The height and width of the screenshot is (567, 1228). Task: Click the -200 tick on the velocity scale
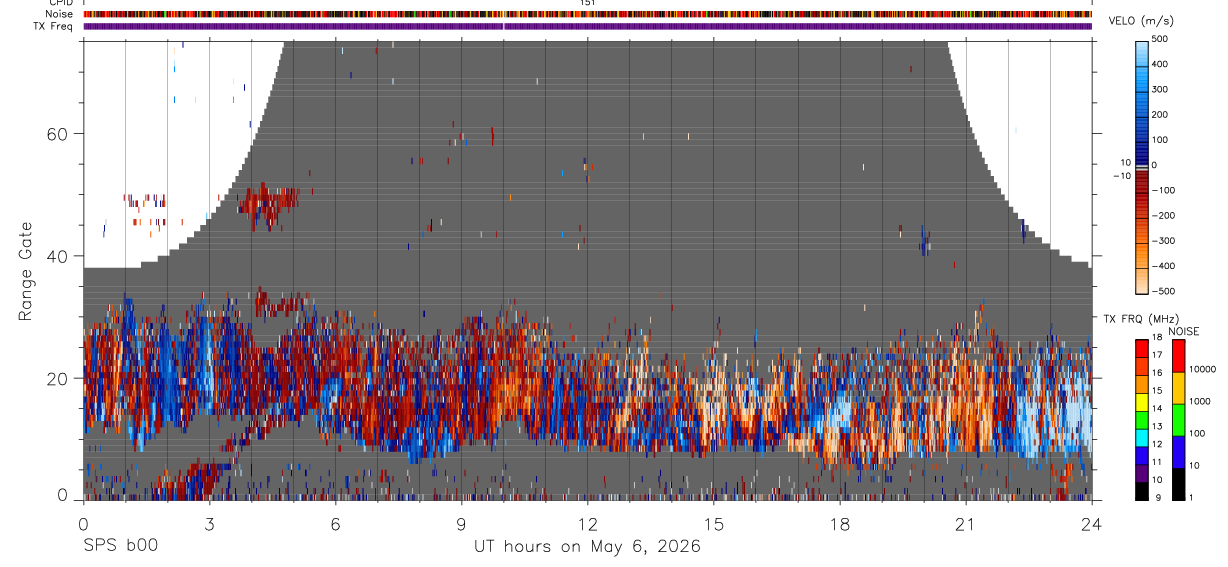tap(1165, 215)
